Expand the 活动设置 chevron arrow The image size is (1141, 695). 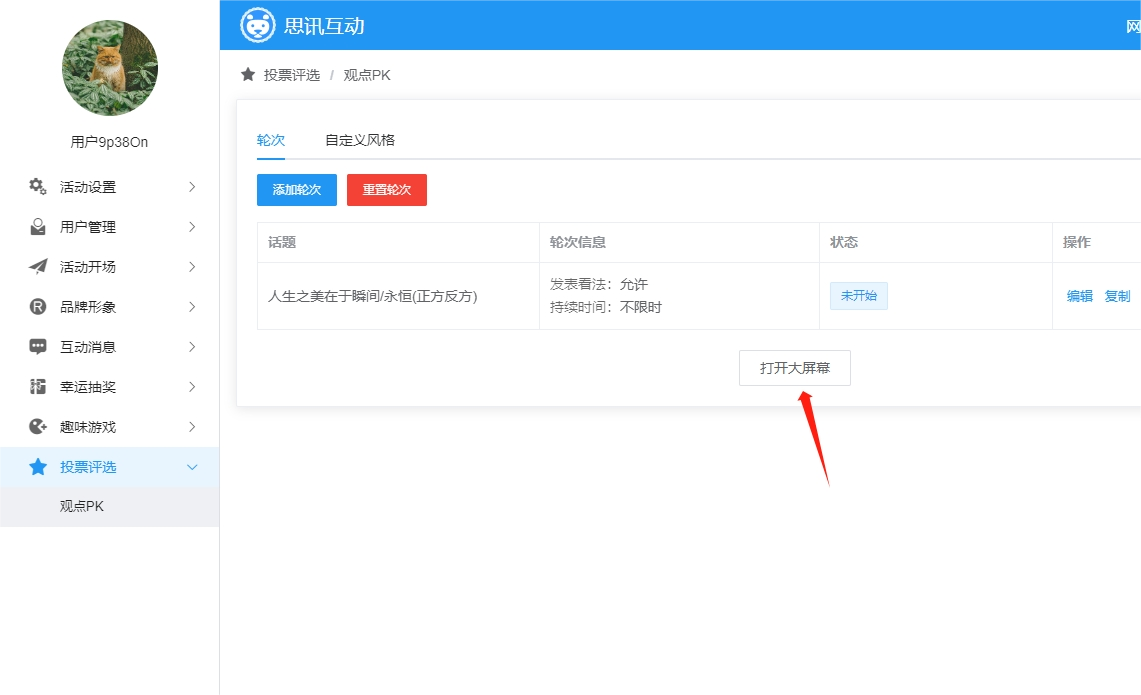point(192,187)
